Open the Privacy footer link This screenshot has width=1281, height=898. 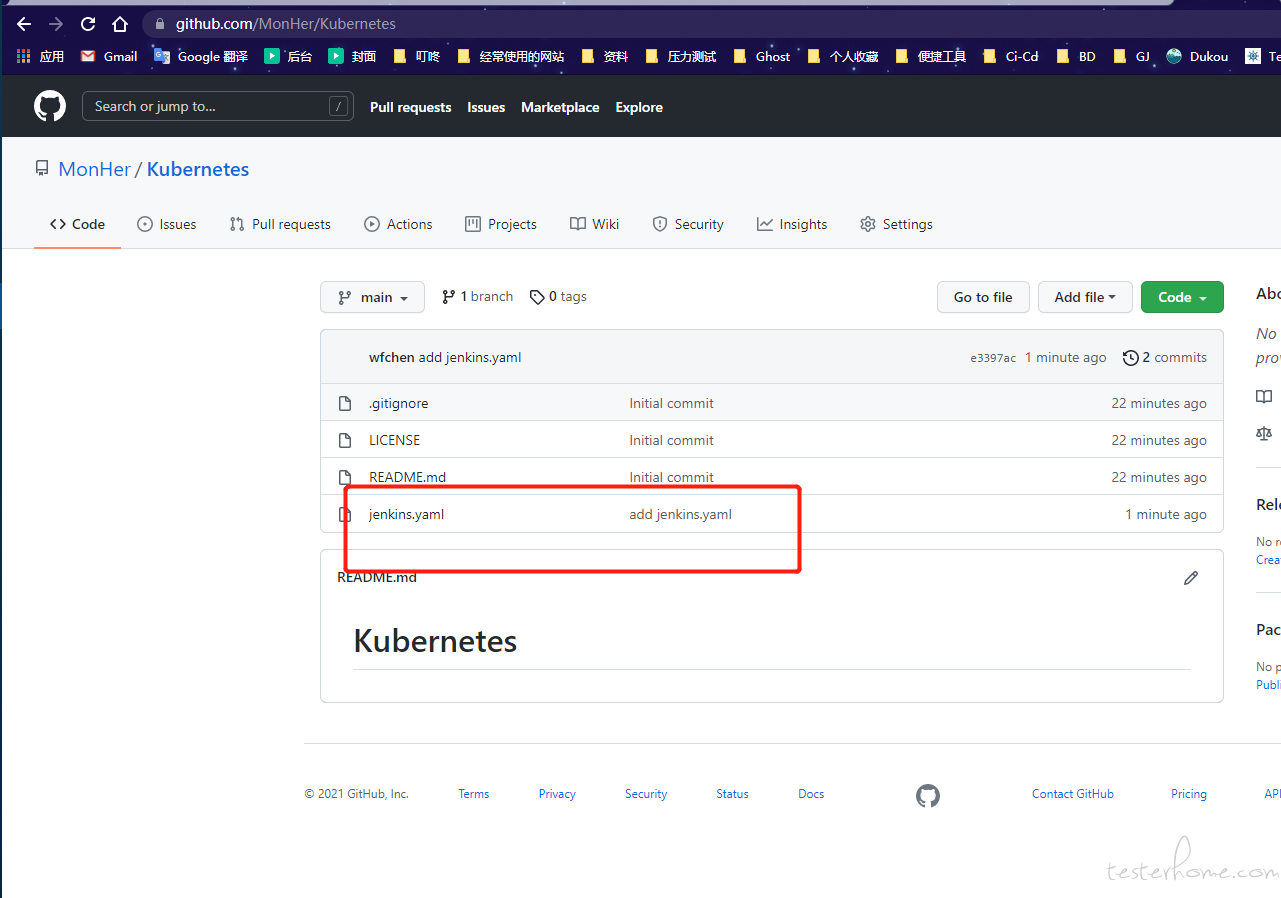coord(557,794)
